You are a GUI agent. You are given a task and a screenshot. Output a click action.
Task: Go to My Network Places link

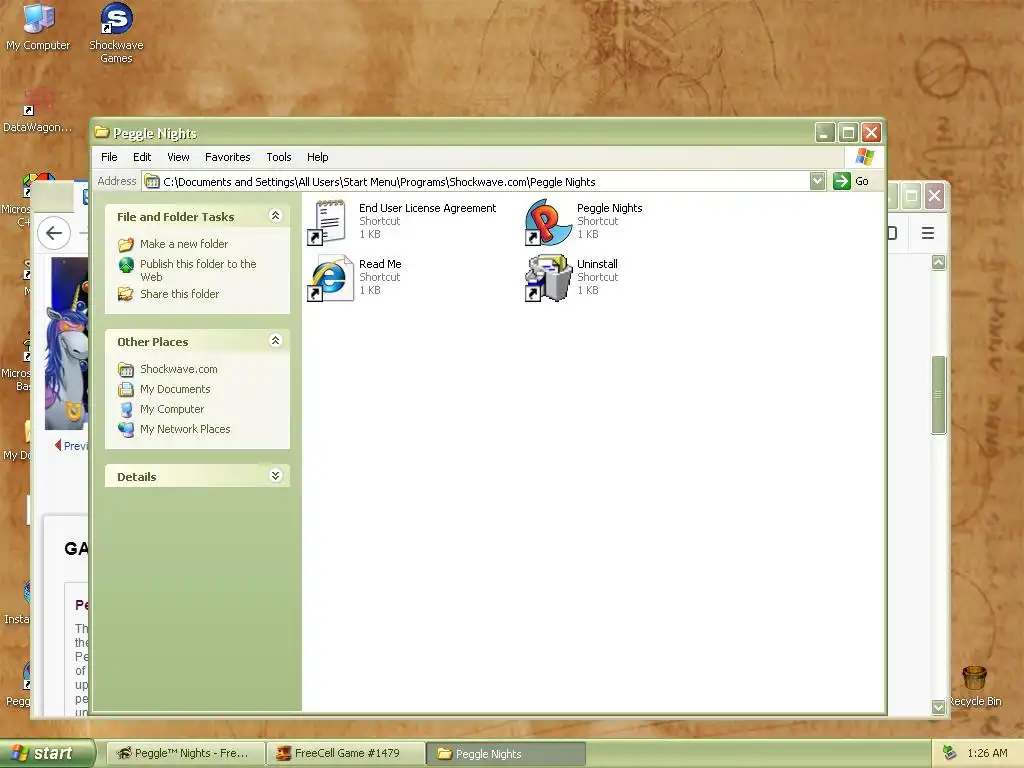point(185,429)
